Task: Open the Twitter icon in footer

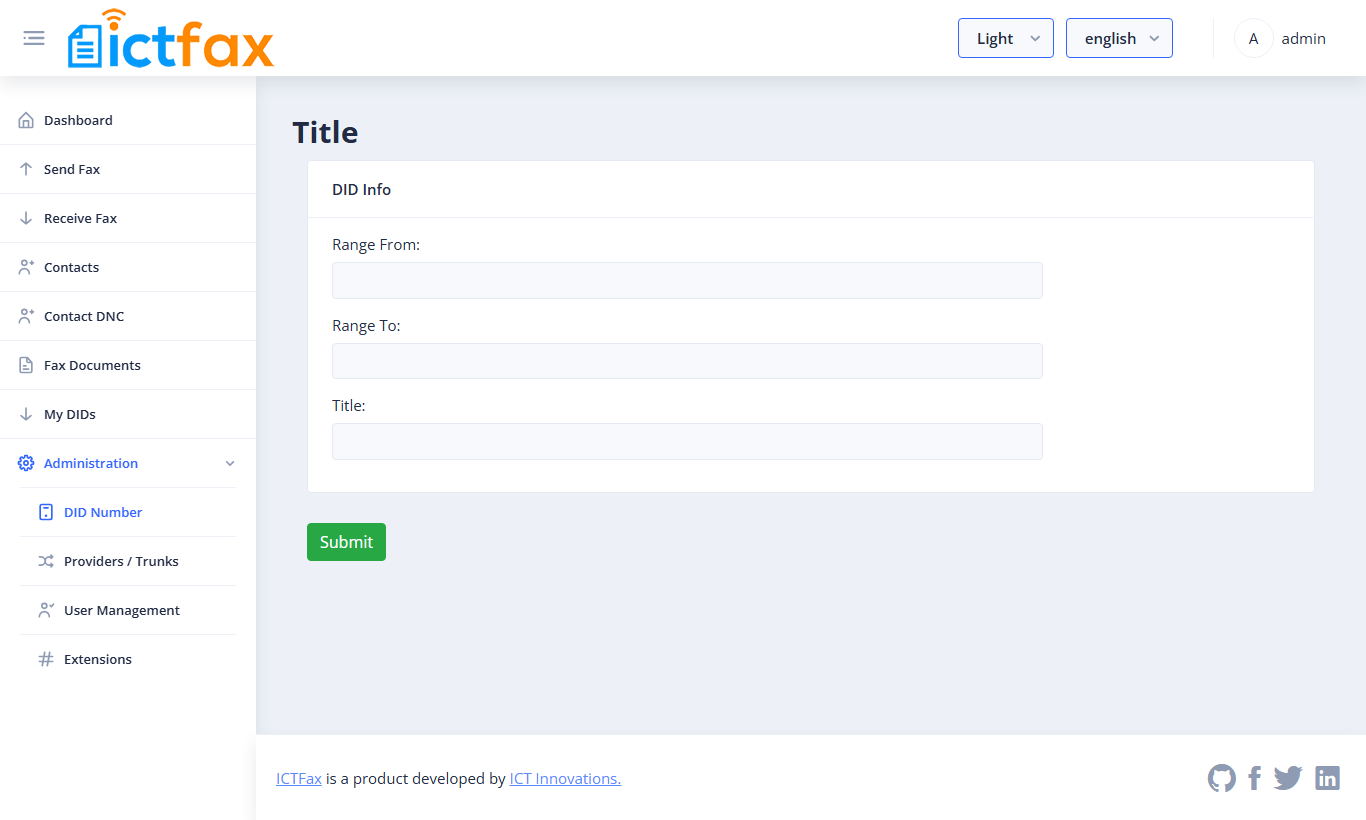Action: 1288,778
